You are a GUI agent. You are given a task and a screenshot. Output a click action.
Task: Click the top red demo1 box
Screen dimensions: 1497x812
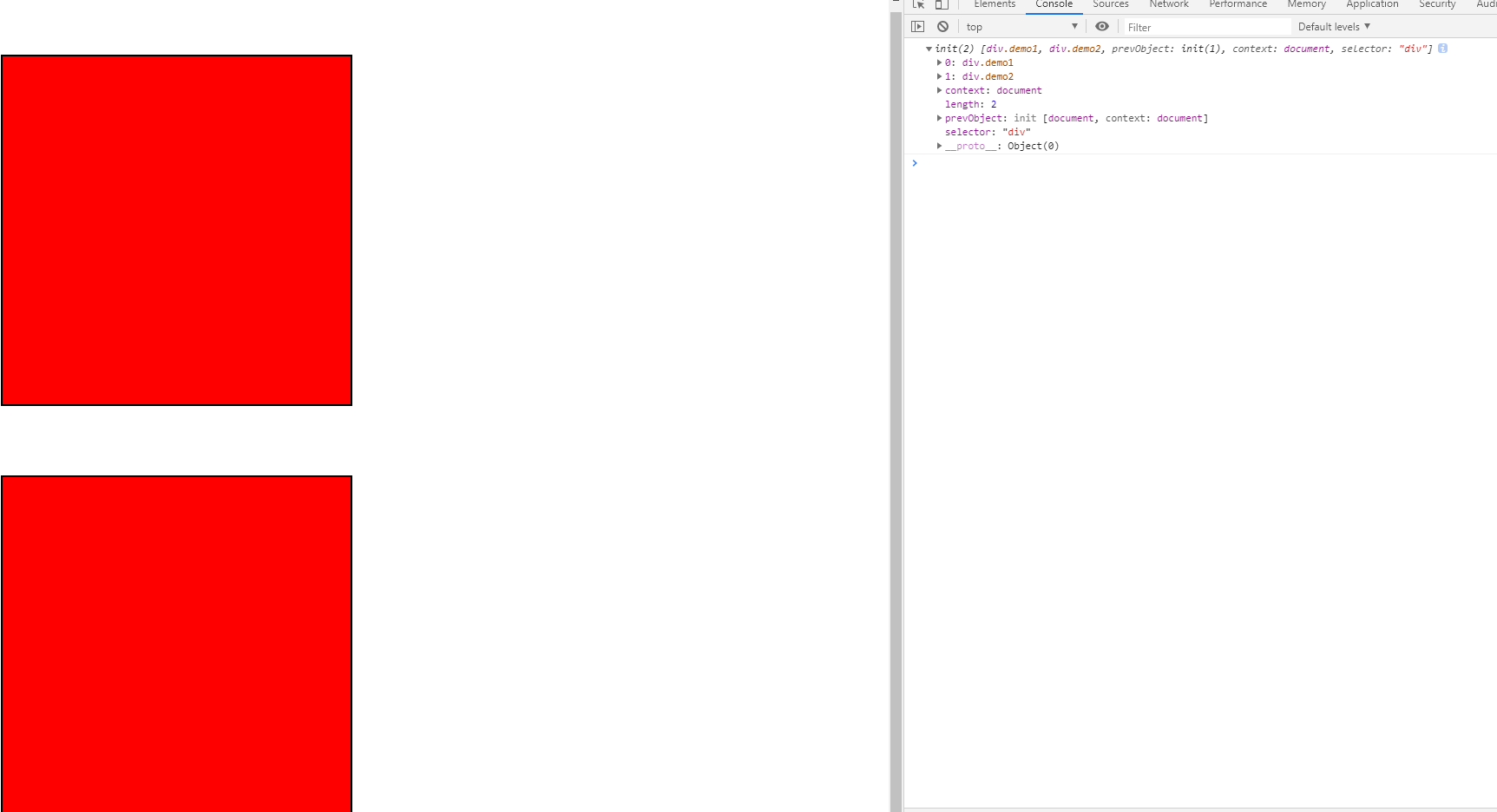(x=176, y=230)
